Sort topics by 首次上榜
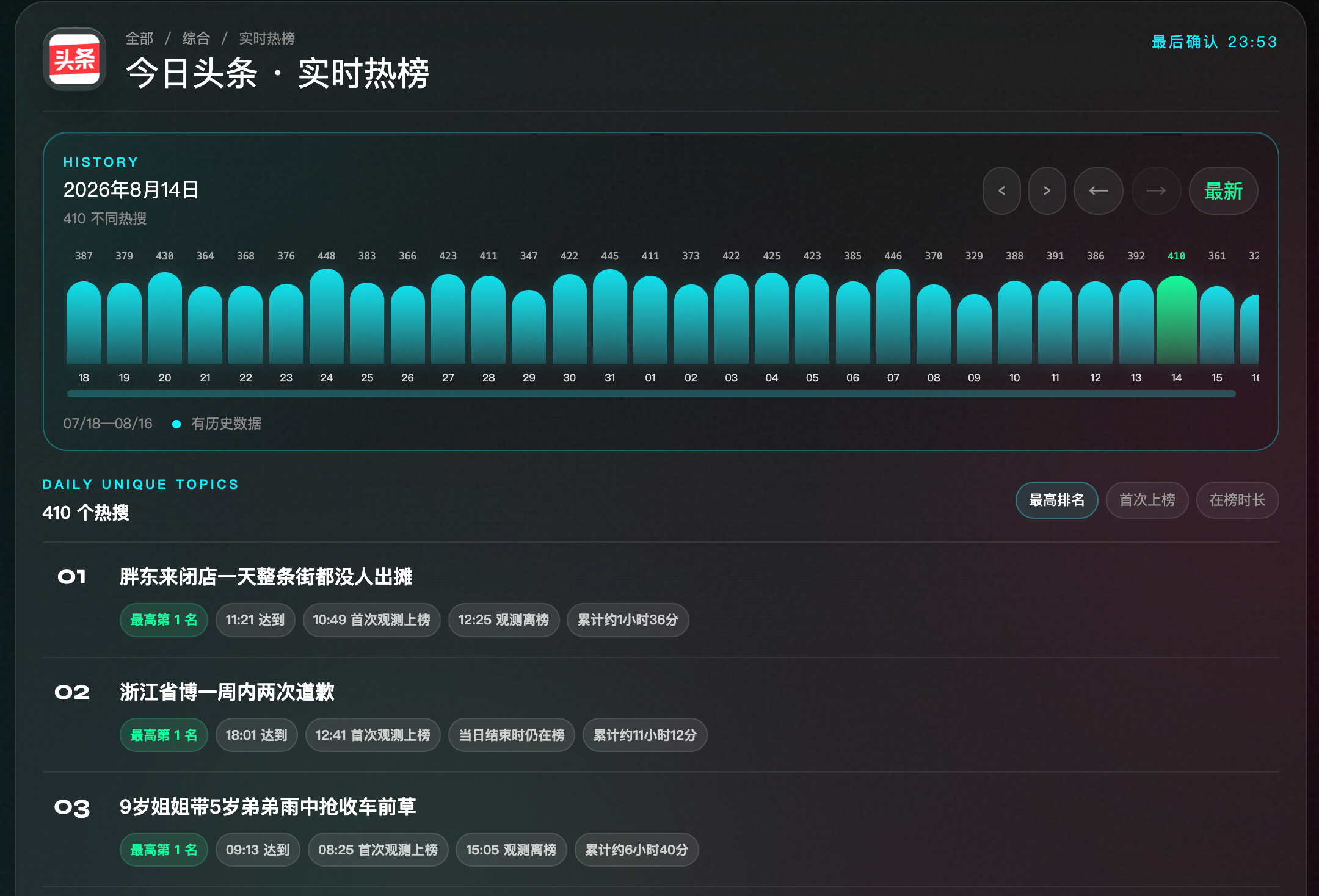 point(1147,500)
